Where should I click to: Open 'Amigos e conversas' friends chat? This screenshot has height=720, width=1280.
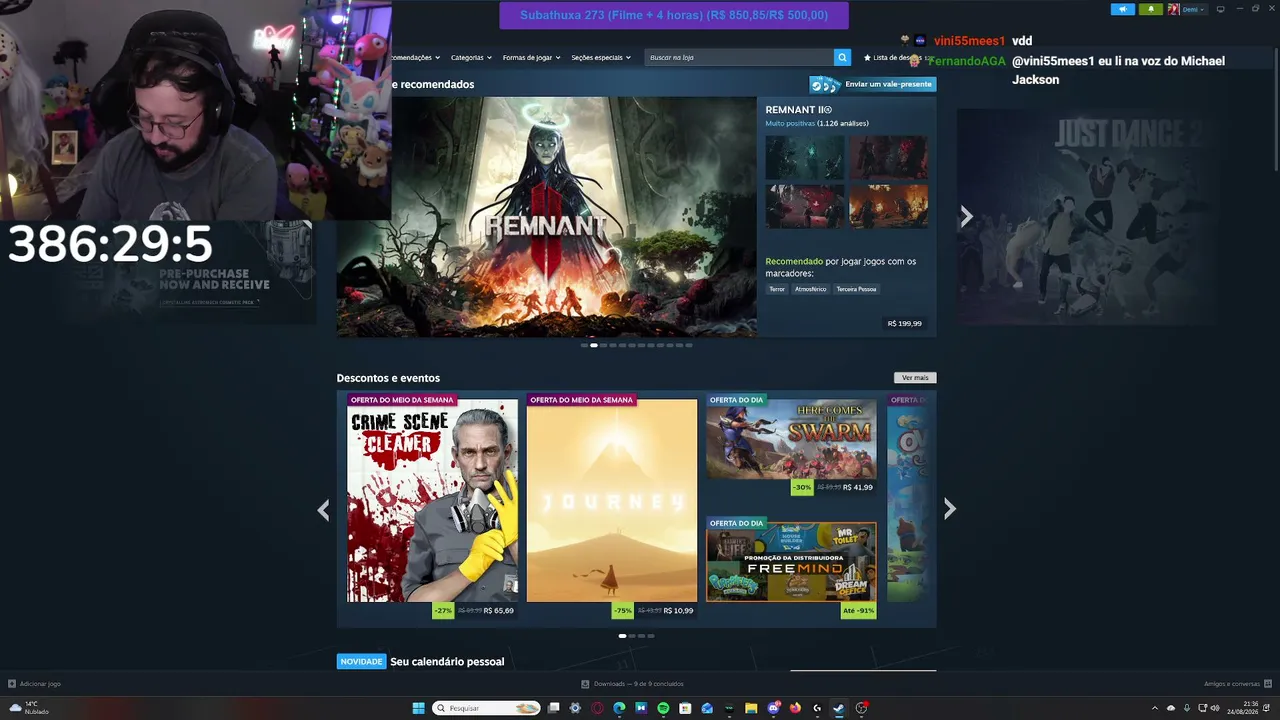(1237, 684)
